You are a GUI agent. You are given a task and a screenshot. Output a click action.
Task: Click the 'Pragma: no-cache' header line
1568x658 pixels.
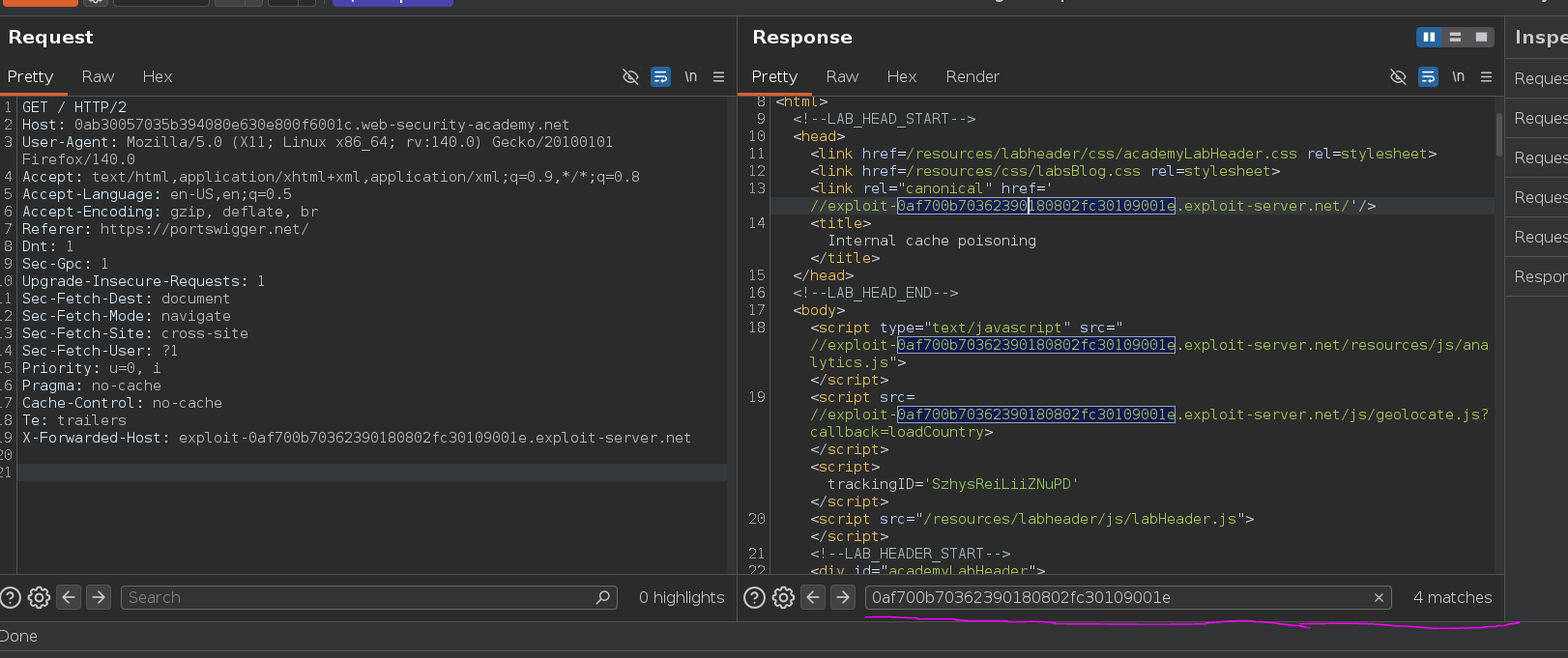click(x=92, y=386)
